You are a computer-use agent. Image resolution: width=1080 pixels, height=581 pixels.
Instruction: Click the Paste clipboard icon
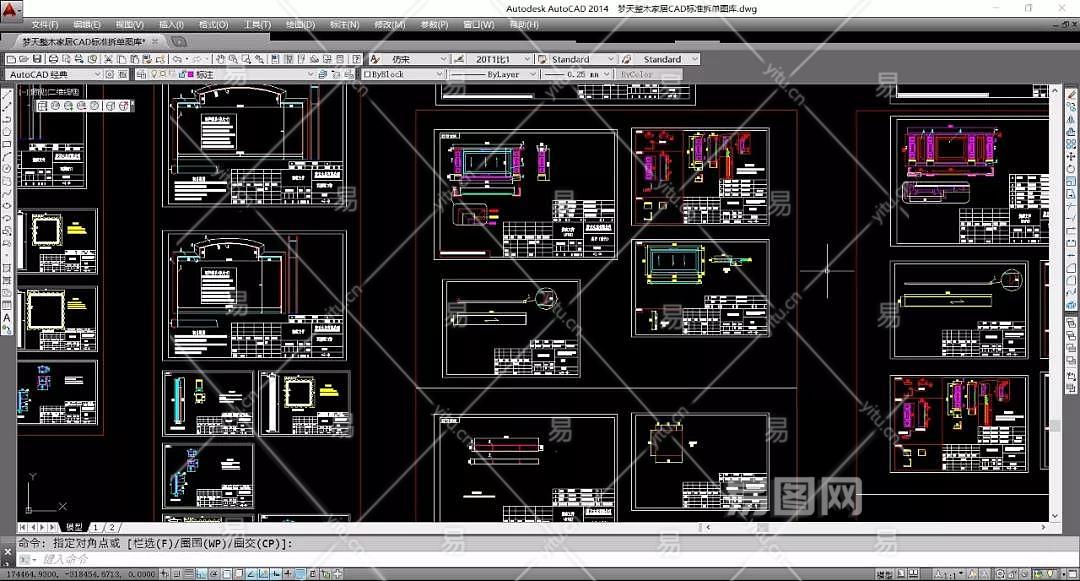point(135,59)
